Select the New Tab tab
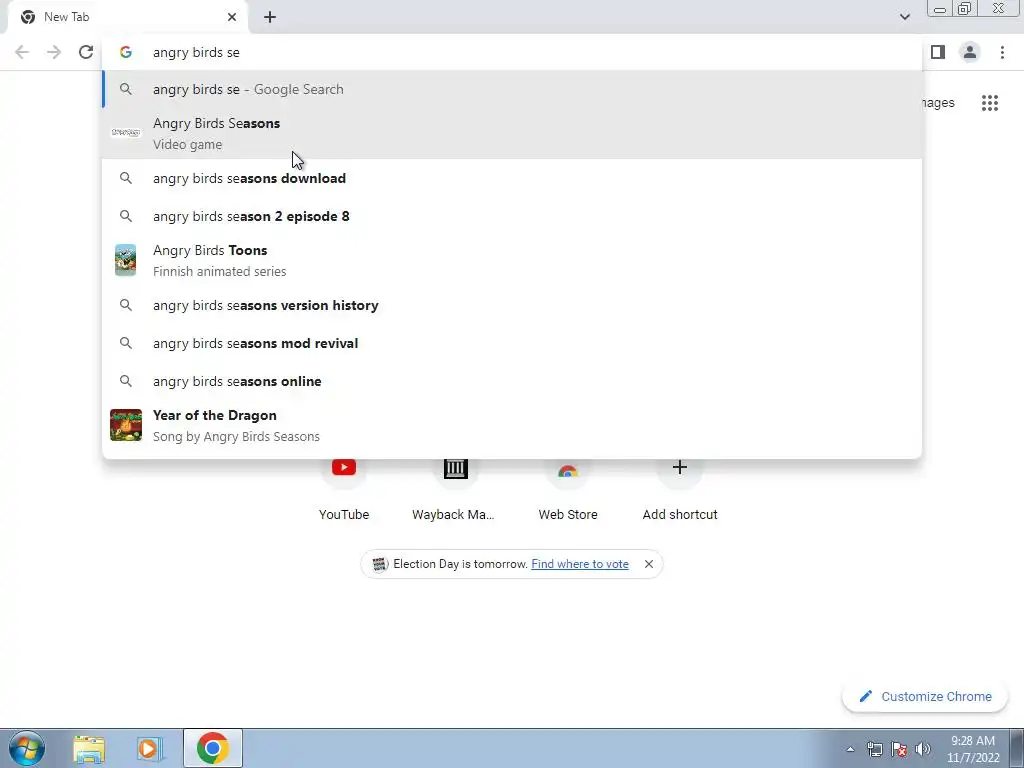The image size is (1024, 768). click(127, 18)
